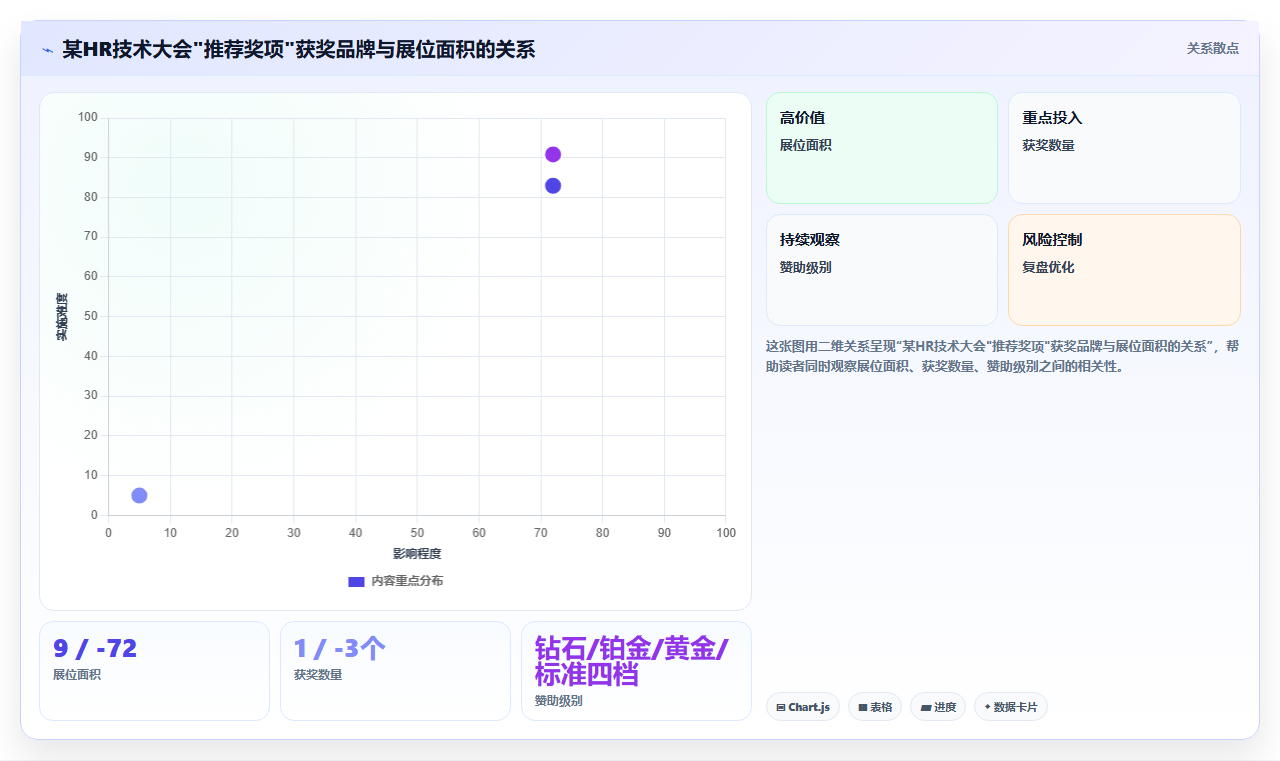1280x761 pixels.
Task: Open the Chart.js tag
Action: tap(803, 707)
